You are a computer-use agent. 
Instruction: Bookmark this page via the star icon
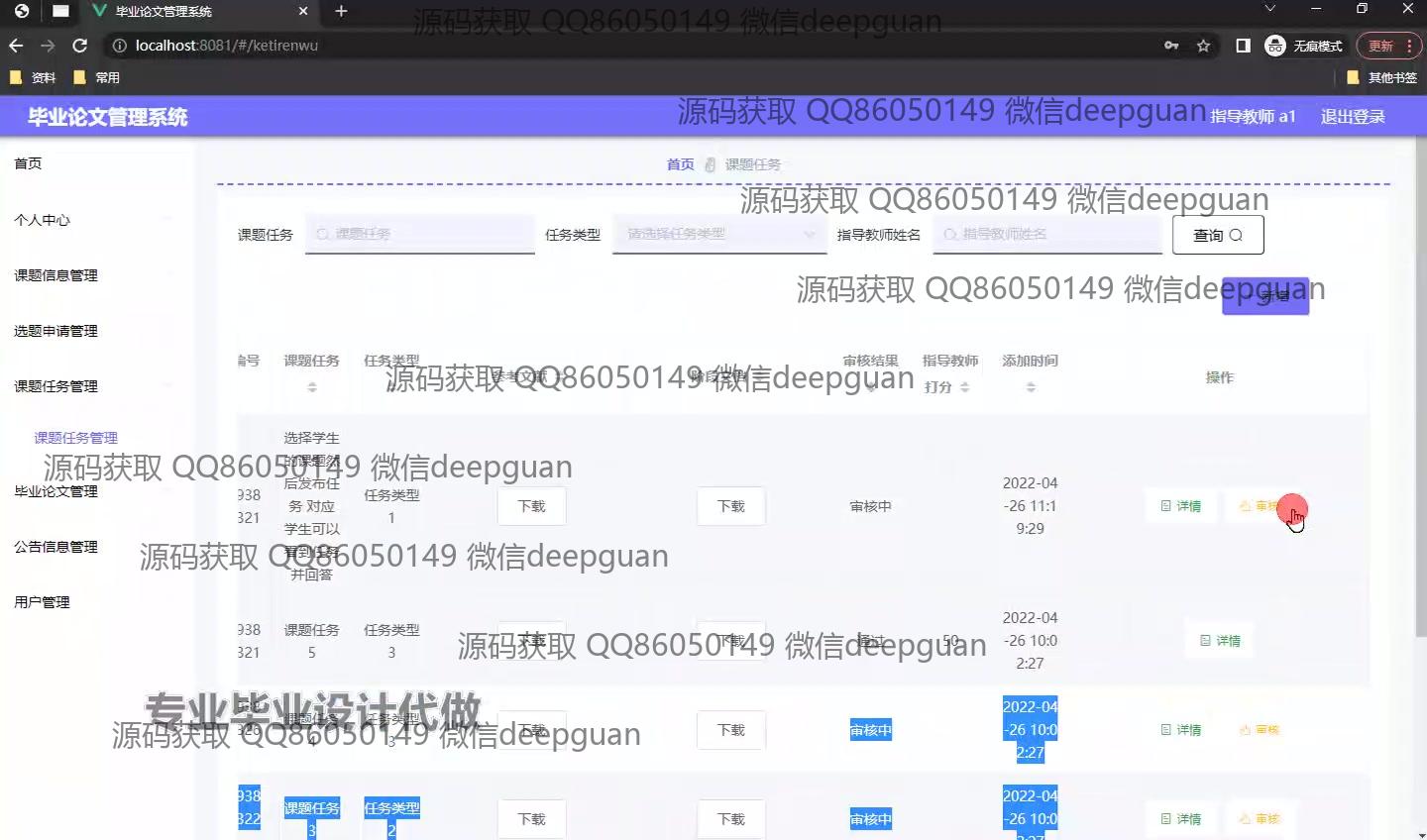[1202, 45]
